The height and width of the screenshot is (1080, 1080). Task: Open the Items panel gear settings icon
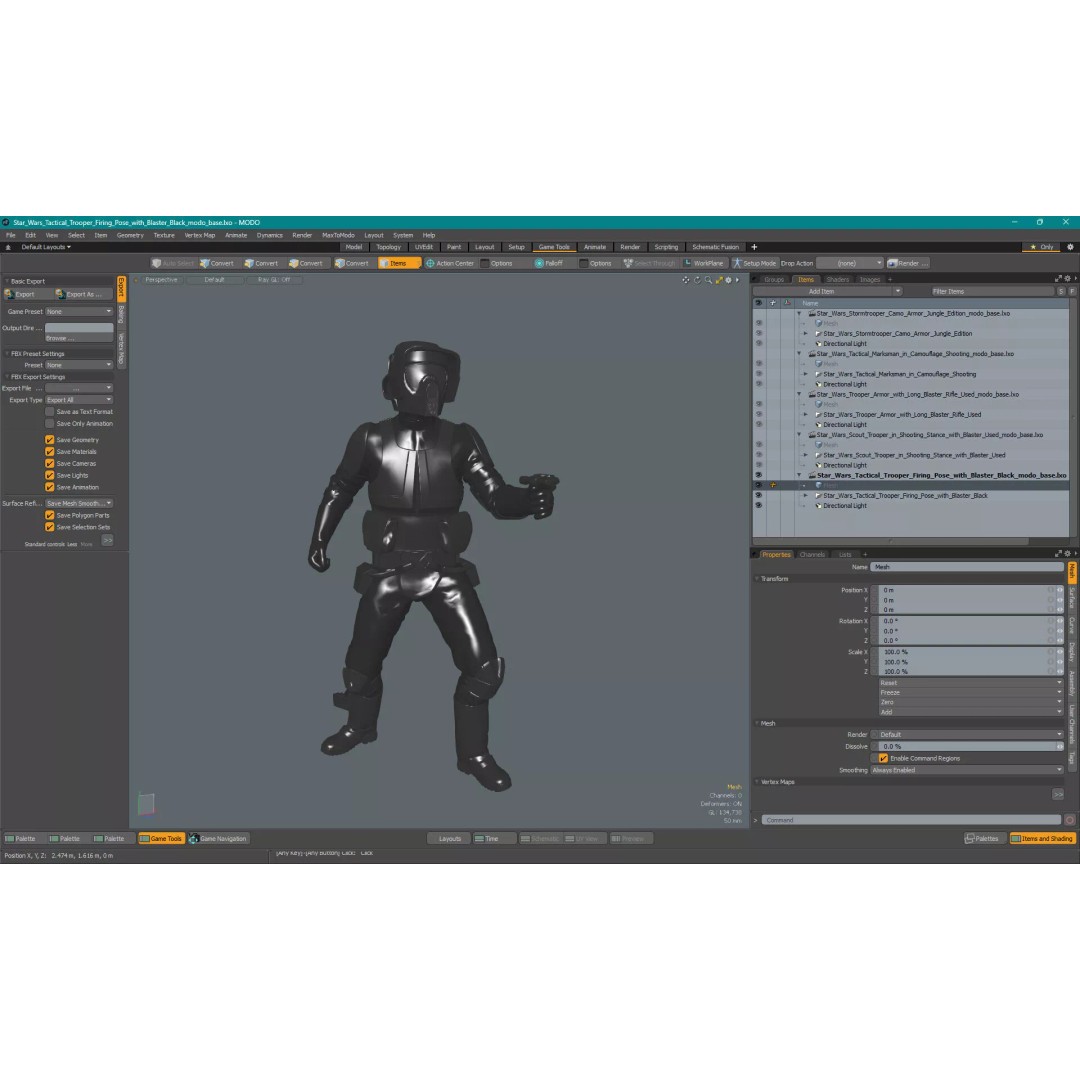pyautogui.click(x=1068, y=279)
